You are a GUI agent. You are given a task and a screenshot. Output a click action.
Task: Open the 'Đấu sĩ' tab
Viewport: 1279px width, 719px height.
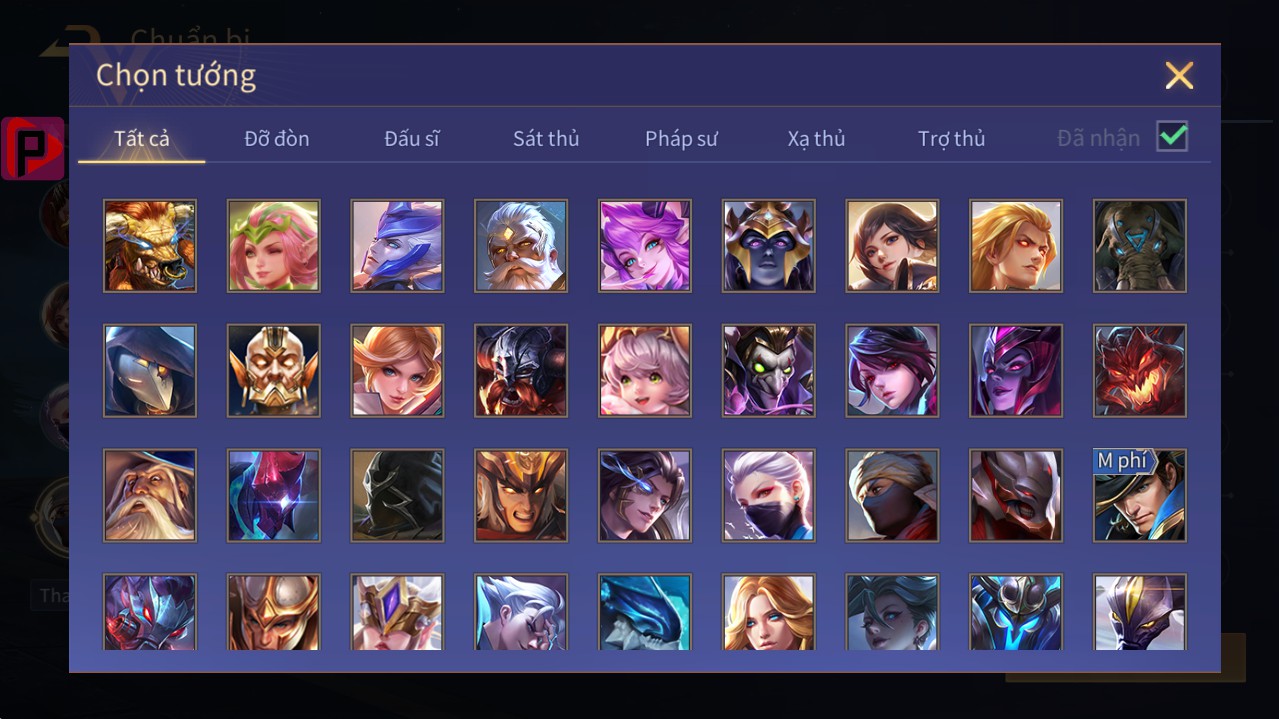pyautogui.click(x=412, y=139)
